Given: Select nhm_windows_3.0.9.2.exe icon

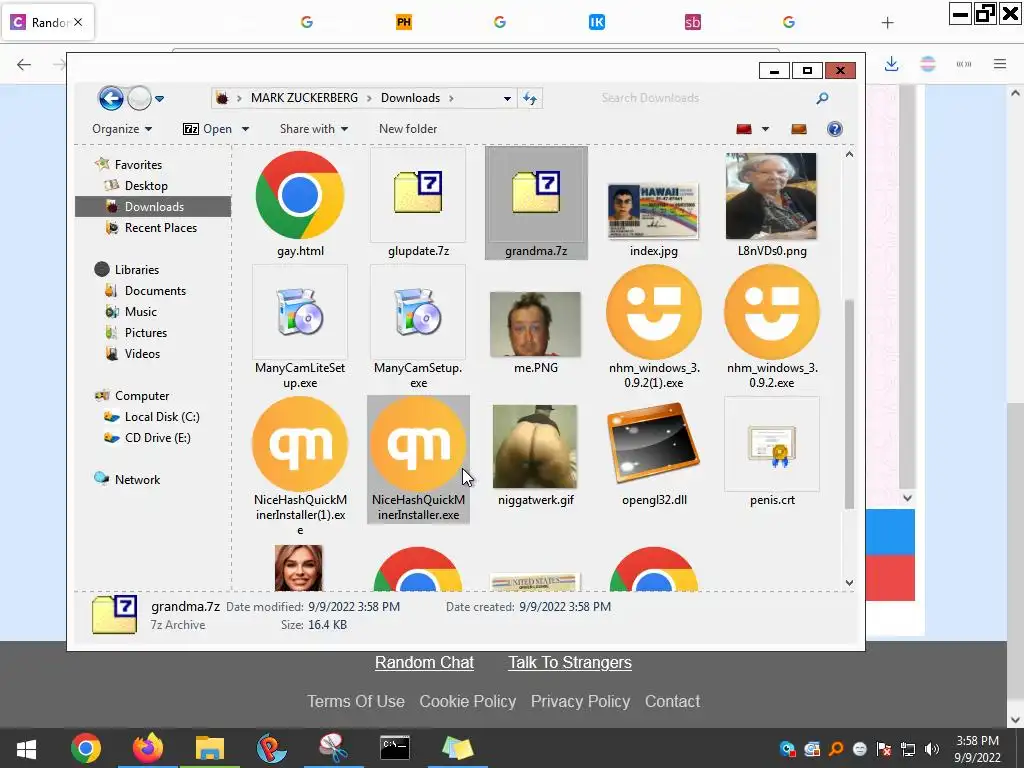Looking at the screenshot, I should click(772, 312).
